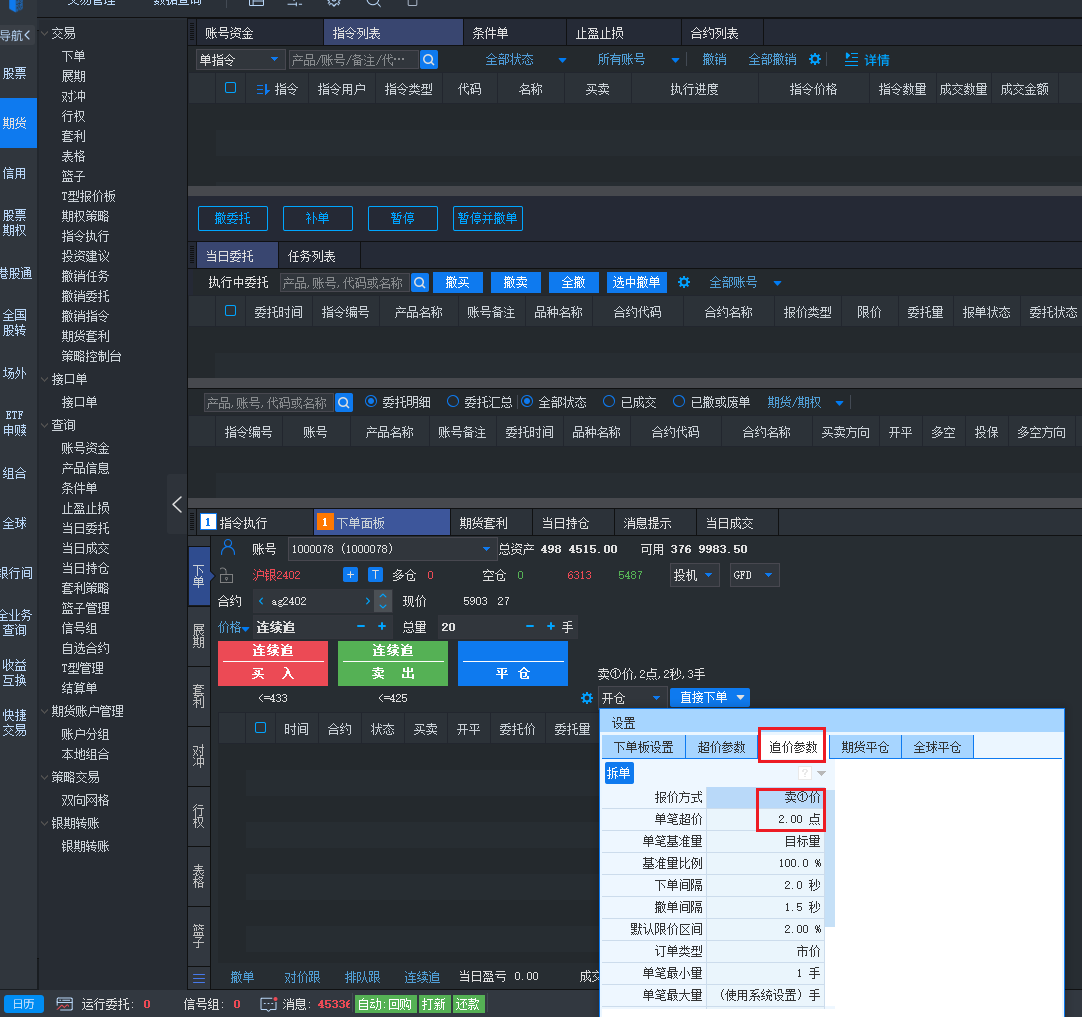Open the 单指令 dropdown

click(240, 60)
